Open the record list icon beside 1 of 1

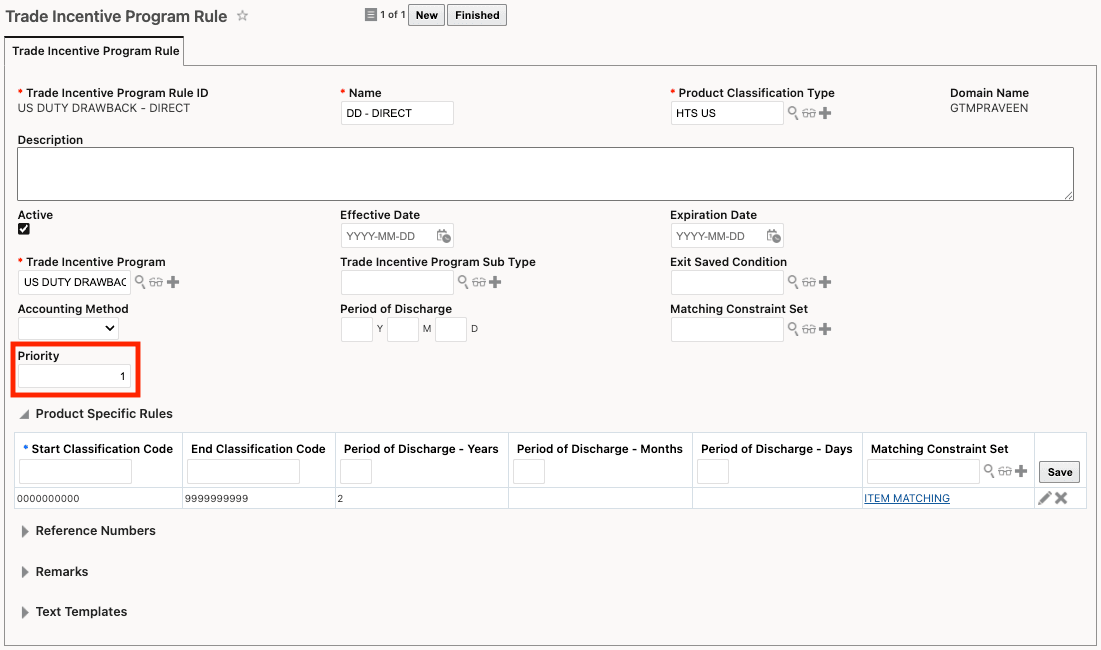[371, 15]
